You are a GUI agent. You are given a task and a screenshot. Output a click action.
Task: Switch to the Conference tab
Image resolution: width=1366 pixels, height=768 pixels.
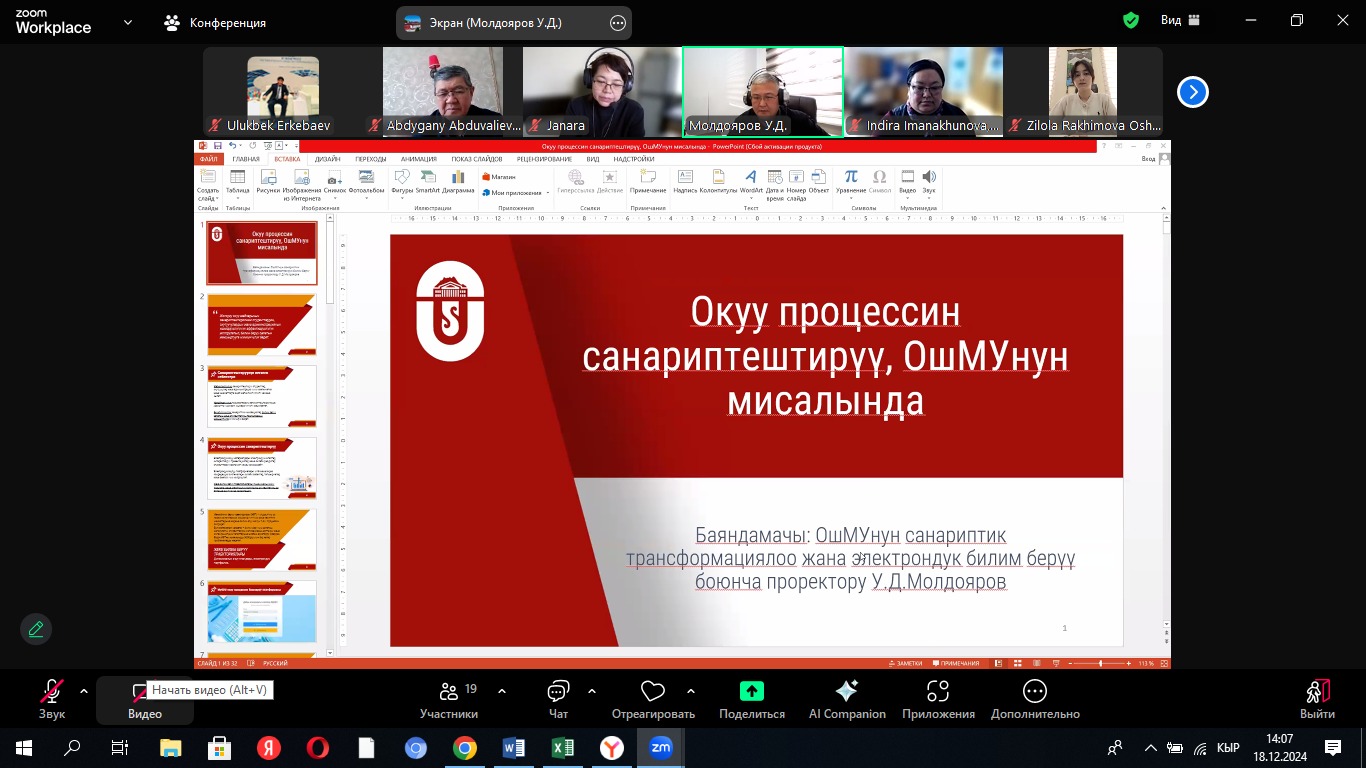216,22
